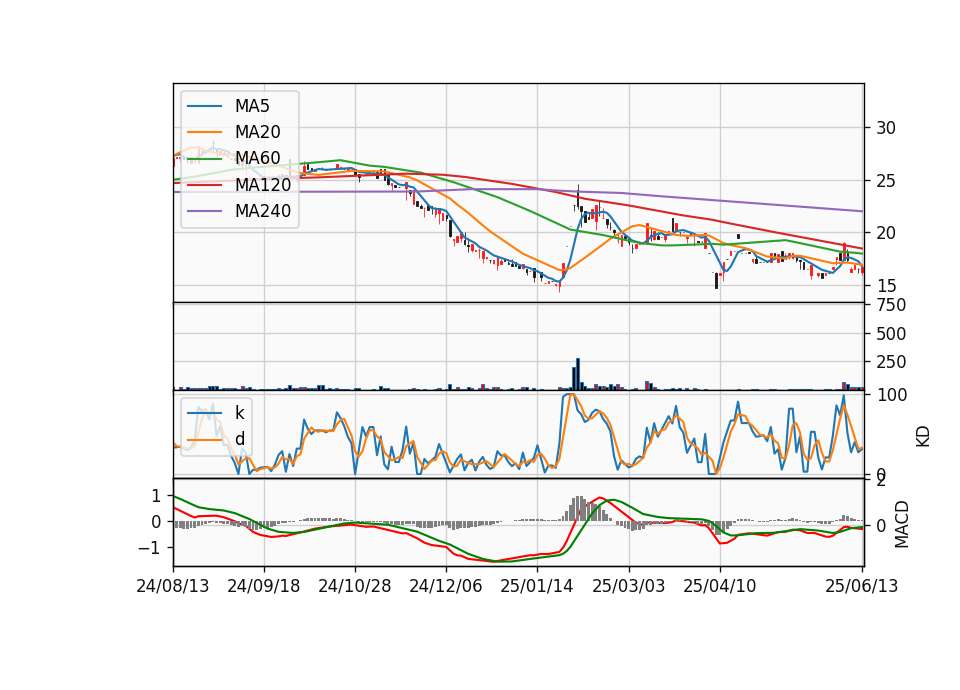Click the 25/04/10 date axis label
The image size is (960, 690).
pyautogui.click(x=719, y=586)
